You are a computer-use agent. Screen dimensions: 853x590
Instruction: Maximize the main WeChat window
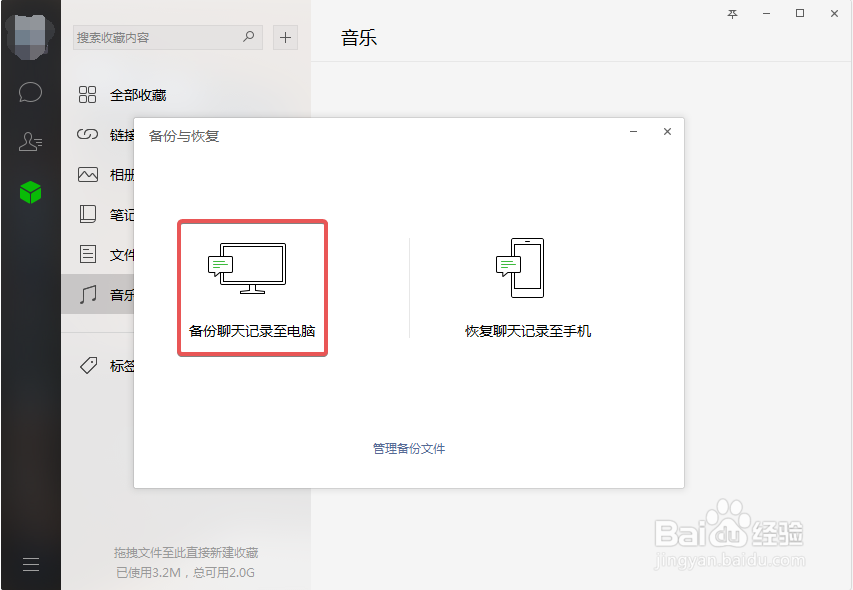coord(800,13)
